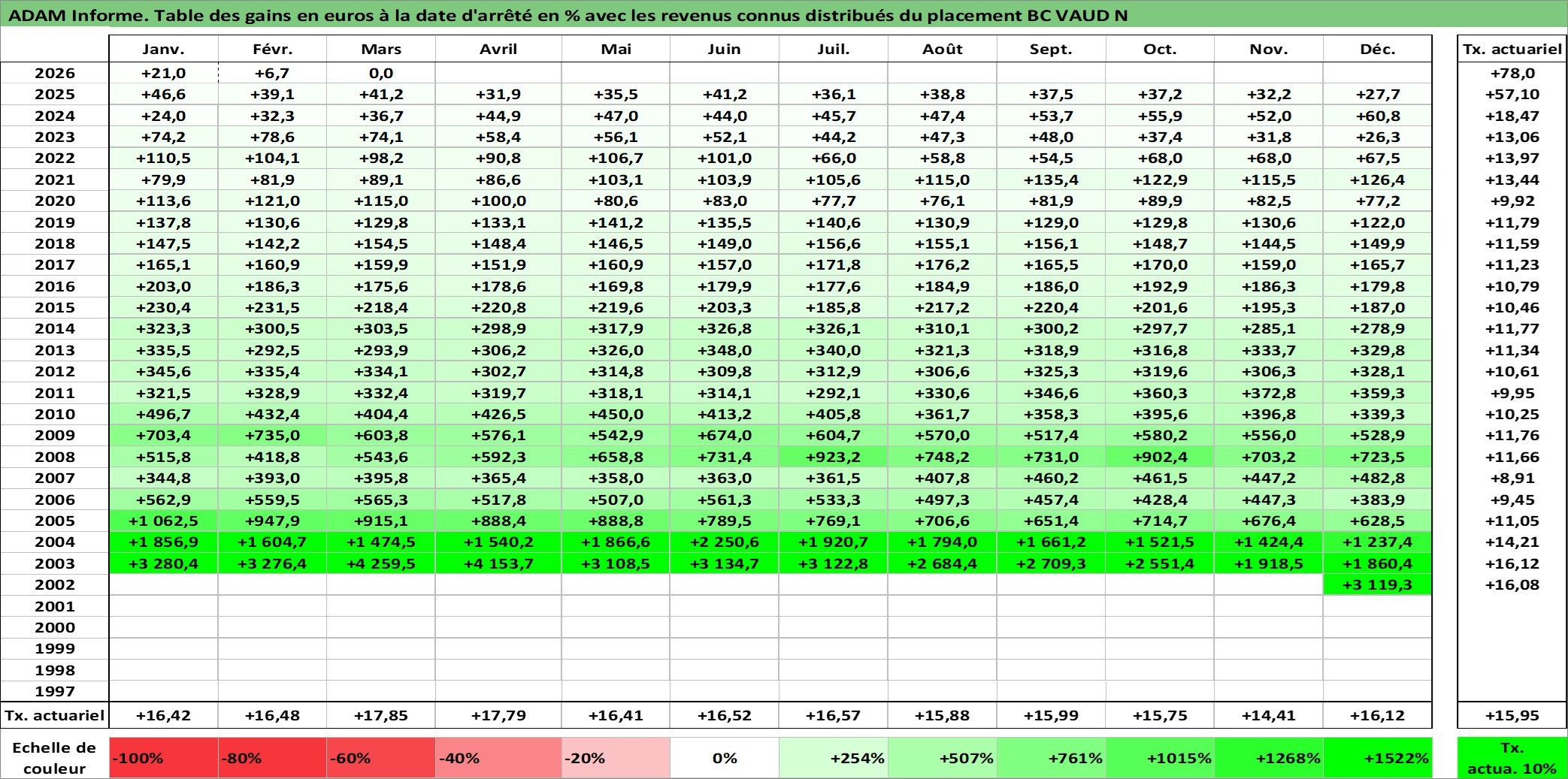Click the +1522% green color scale cell
This screenshot has width=1568, height=779.
[x=1378, y=758]
